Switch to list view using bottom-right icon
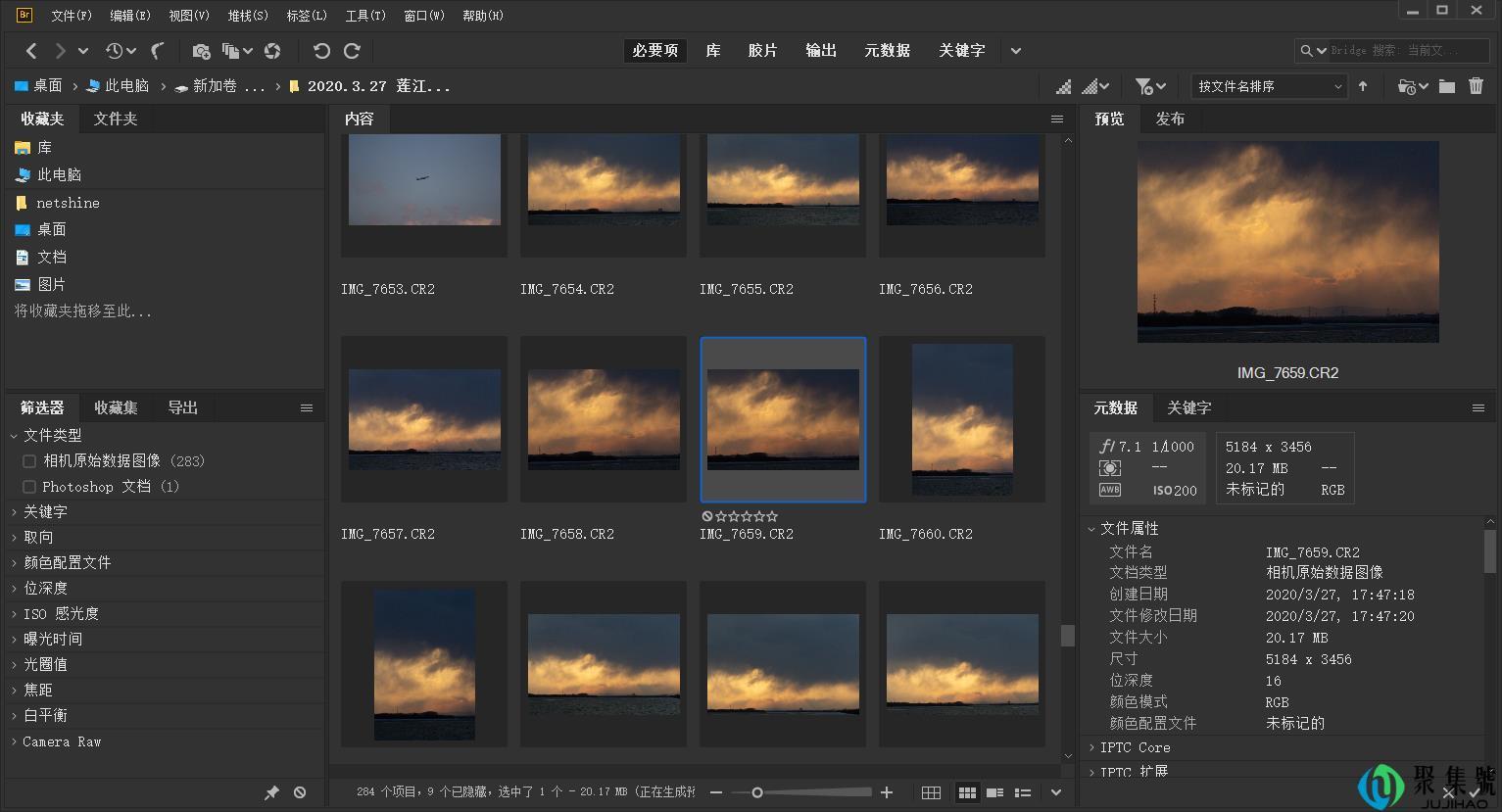 pyautogui.click(x=1023, y=792)
